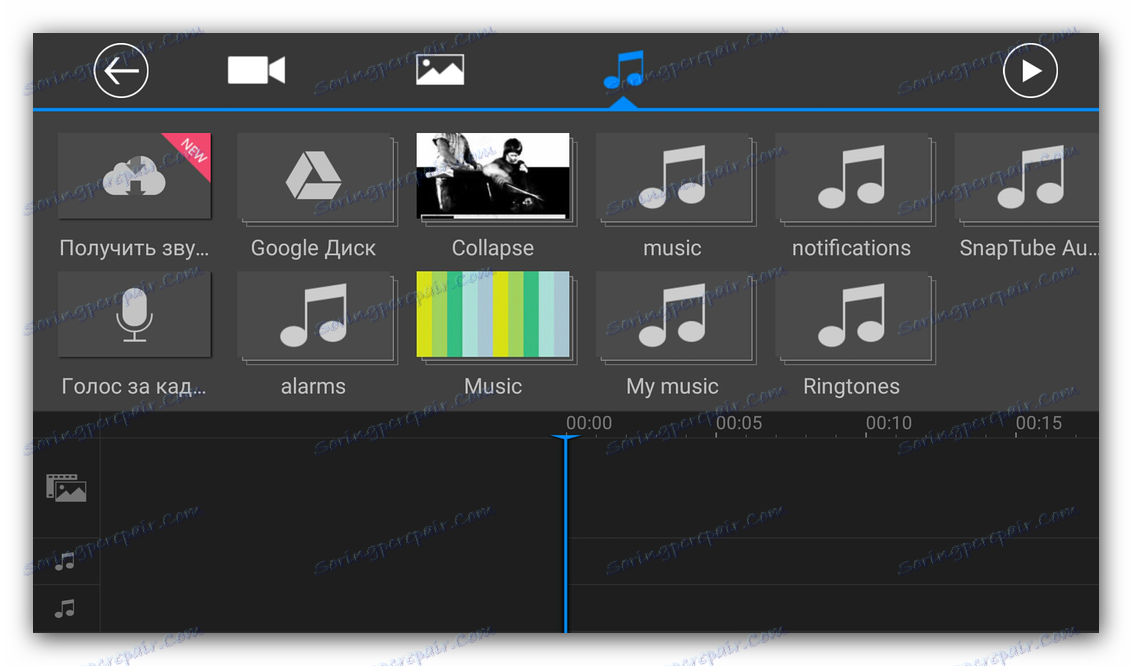Screen dimensions: 1132x666
Task: Open the notifications folder icon
Action: coord(852,175)
